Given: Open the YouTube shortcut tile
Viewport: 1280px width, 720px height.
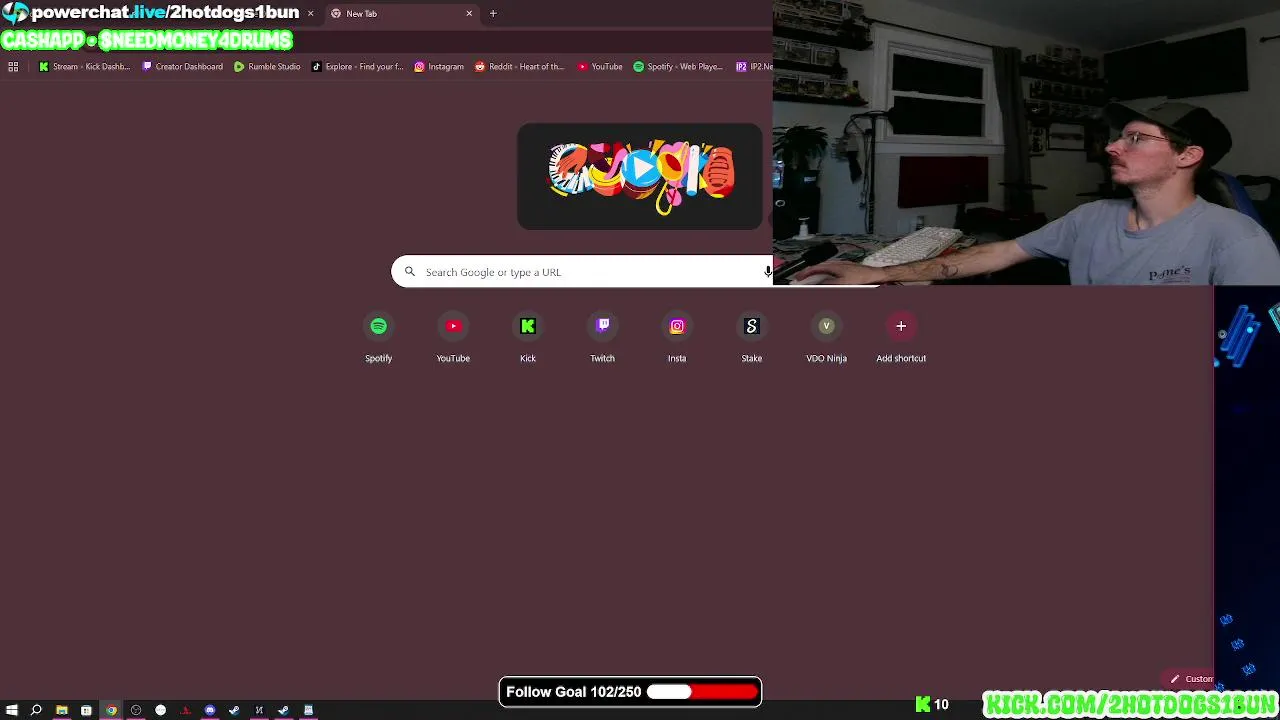Looking at the screenshot, I should 453,338.
